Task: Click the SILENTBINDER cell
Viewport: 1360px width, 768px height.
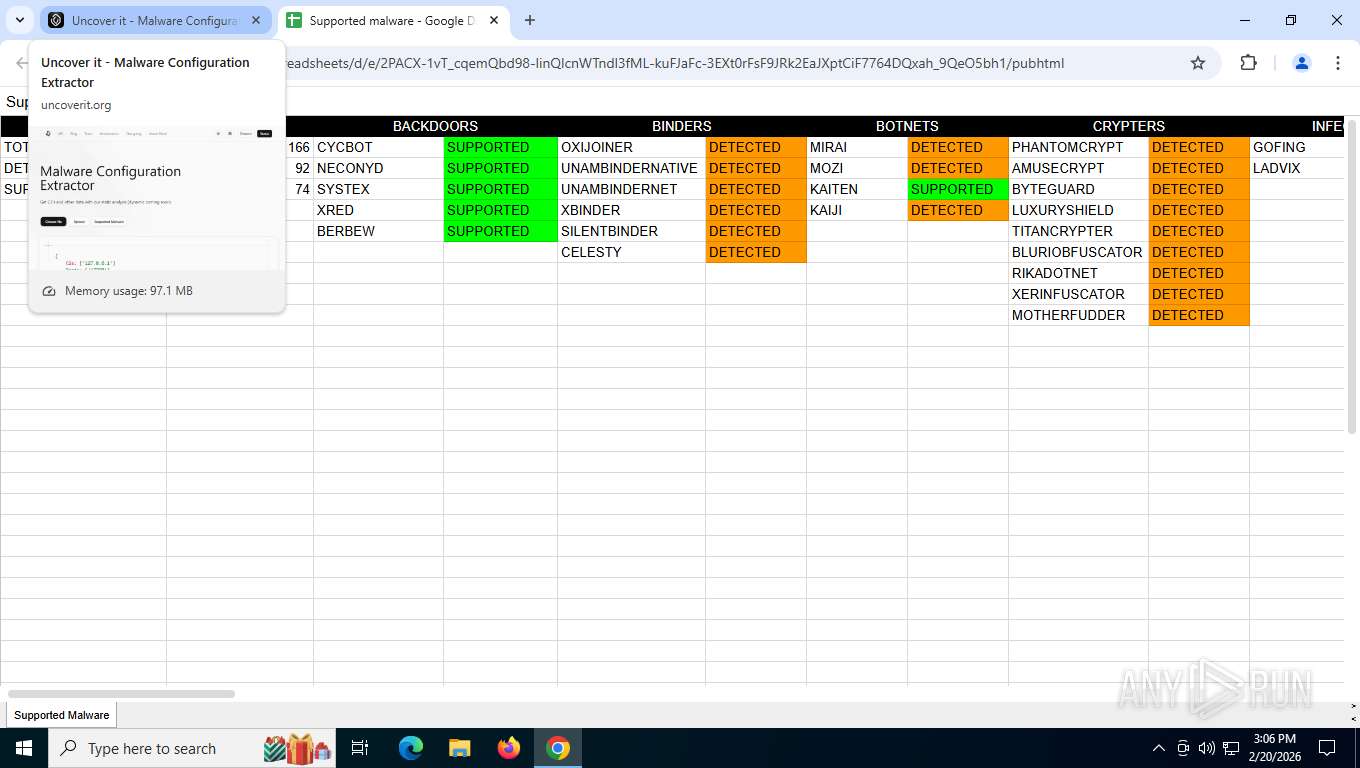Action: [x=631, y=231]
